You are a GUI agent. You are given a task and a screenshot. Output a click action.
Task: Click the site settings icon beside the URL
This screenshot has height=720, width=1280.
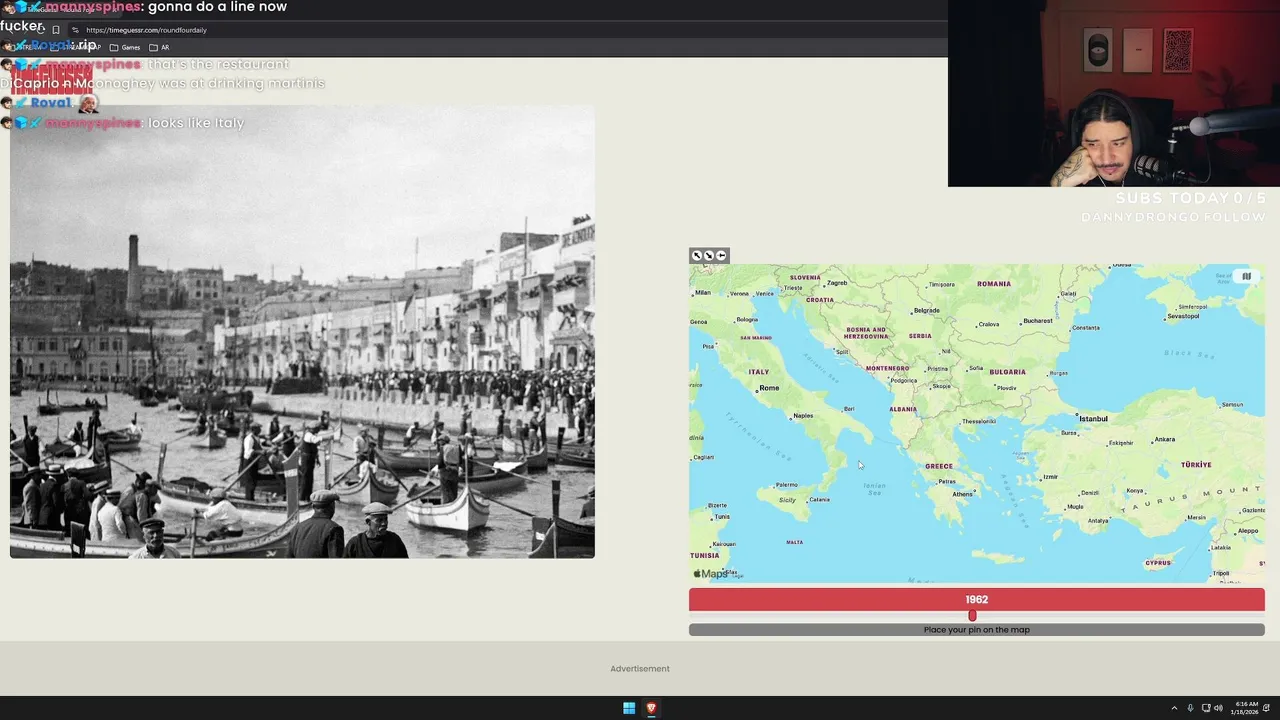pyautogui.click(x=75, y=30)
